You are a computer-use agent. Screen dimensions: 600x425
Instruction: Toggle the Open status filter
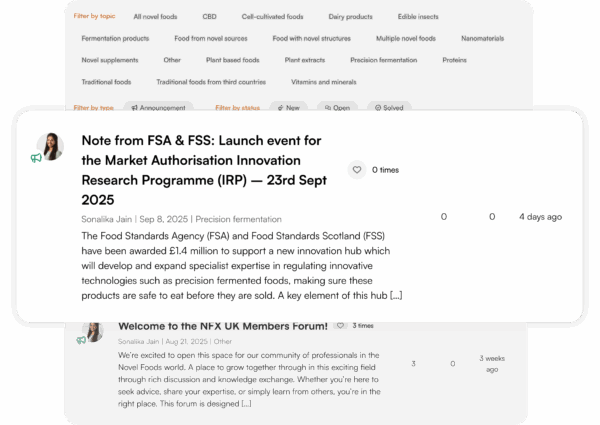click(337, 107)
